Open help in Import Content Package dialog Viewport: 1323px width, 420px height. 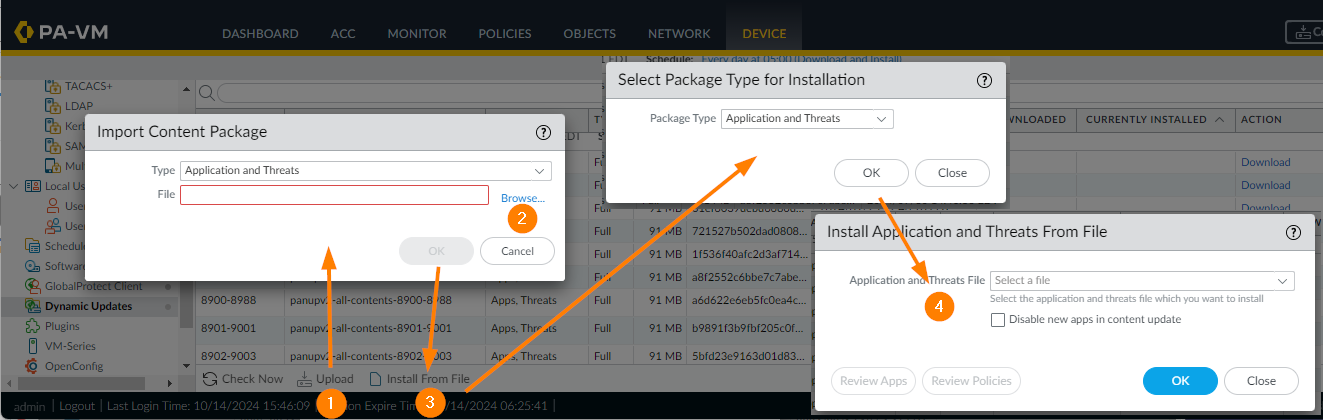pyautogui.click(x=543, y=132)
